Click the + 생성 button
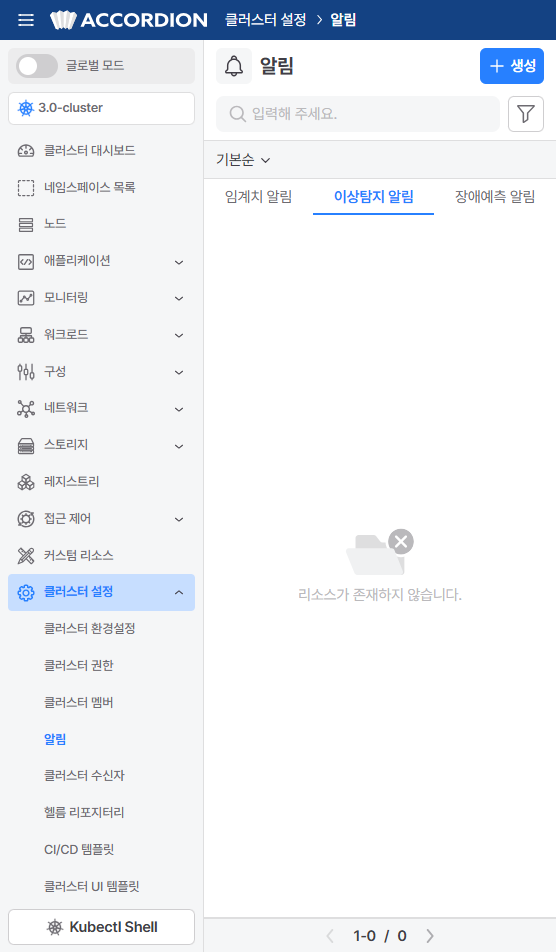Viewport: 556px width, 952px height. pos(512,66)
